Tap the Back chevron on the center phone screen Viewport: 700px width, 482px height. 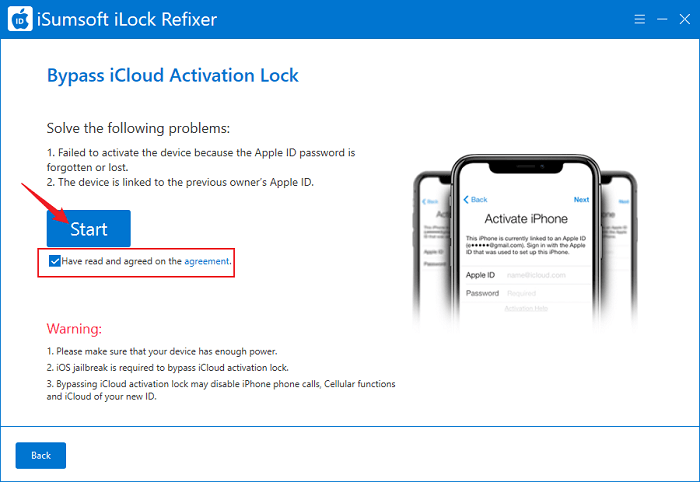tap(475, 199)
